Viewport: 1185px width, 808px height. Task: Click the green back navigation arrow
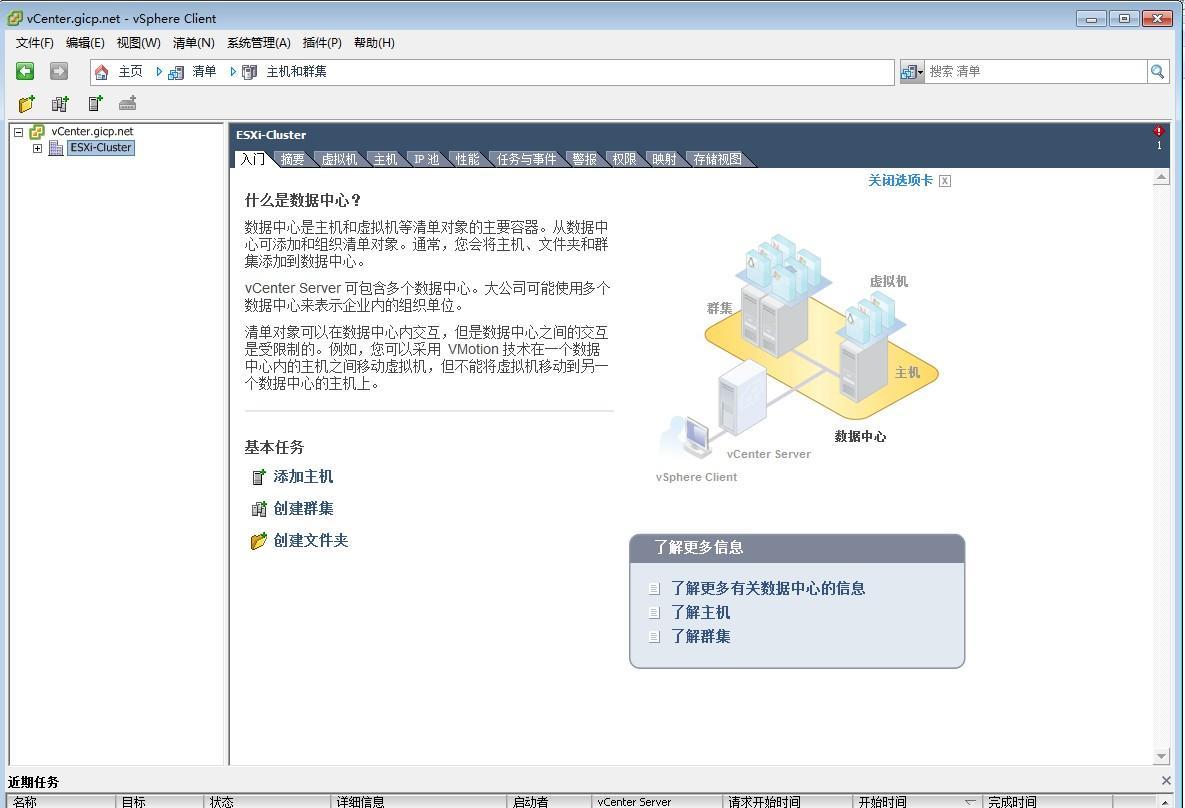click(25, 71)
